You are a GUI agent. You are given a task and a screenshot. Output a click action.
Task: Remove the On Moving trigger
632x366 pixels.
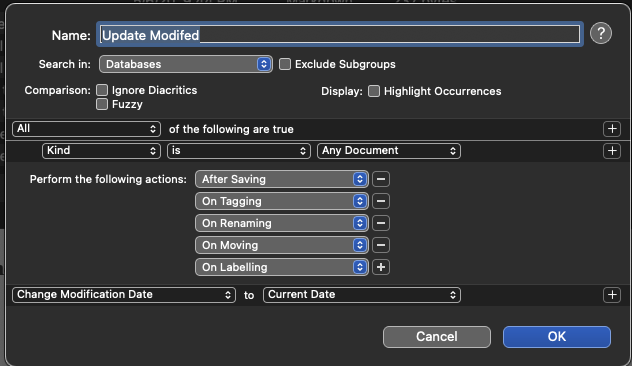point(381,245)
